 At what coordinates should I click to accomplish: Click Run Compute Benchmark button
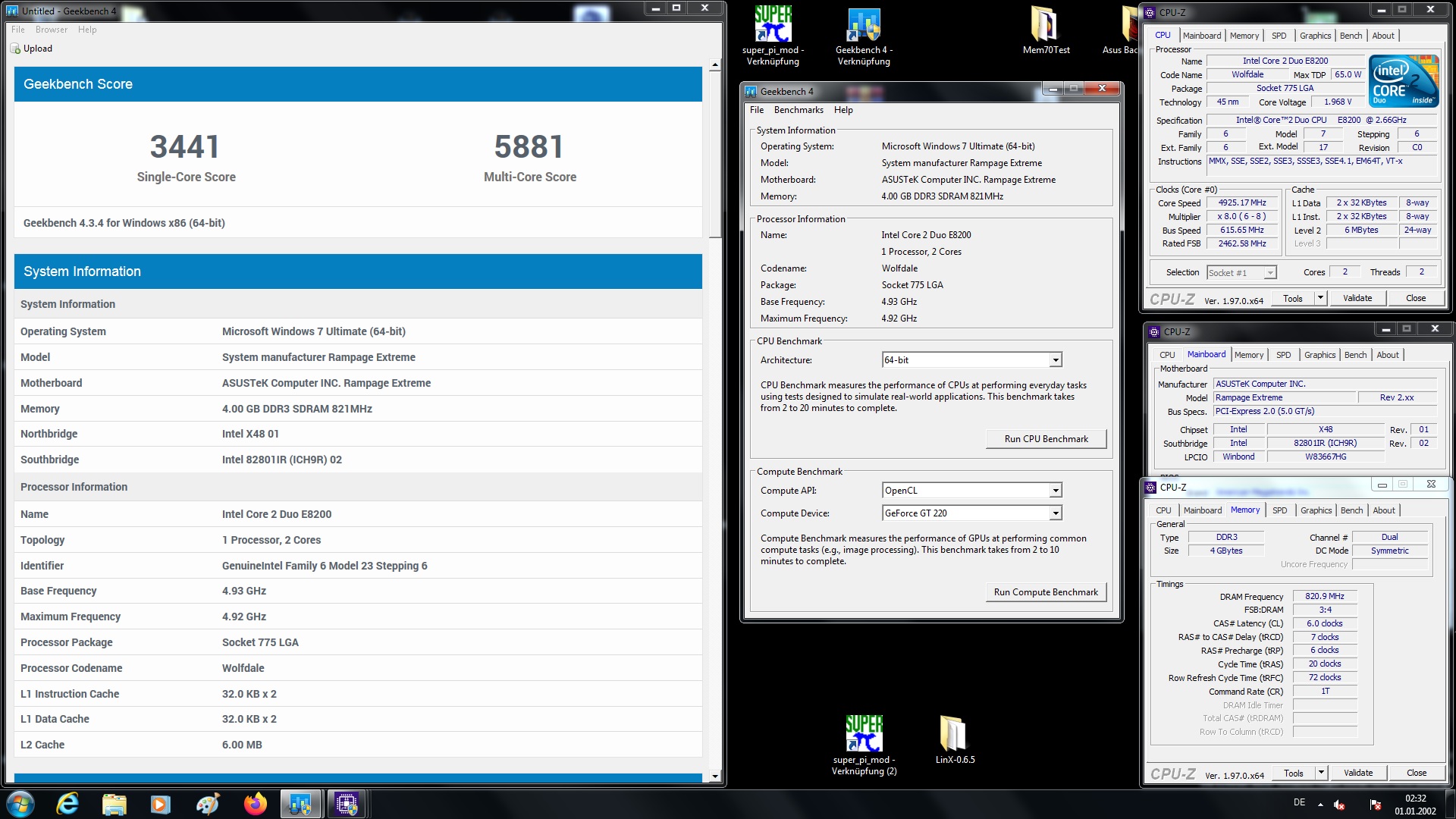(x=1046, y=592)
